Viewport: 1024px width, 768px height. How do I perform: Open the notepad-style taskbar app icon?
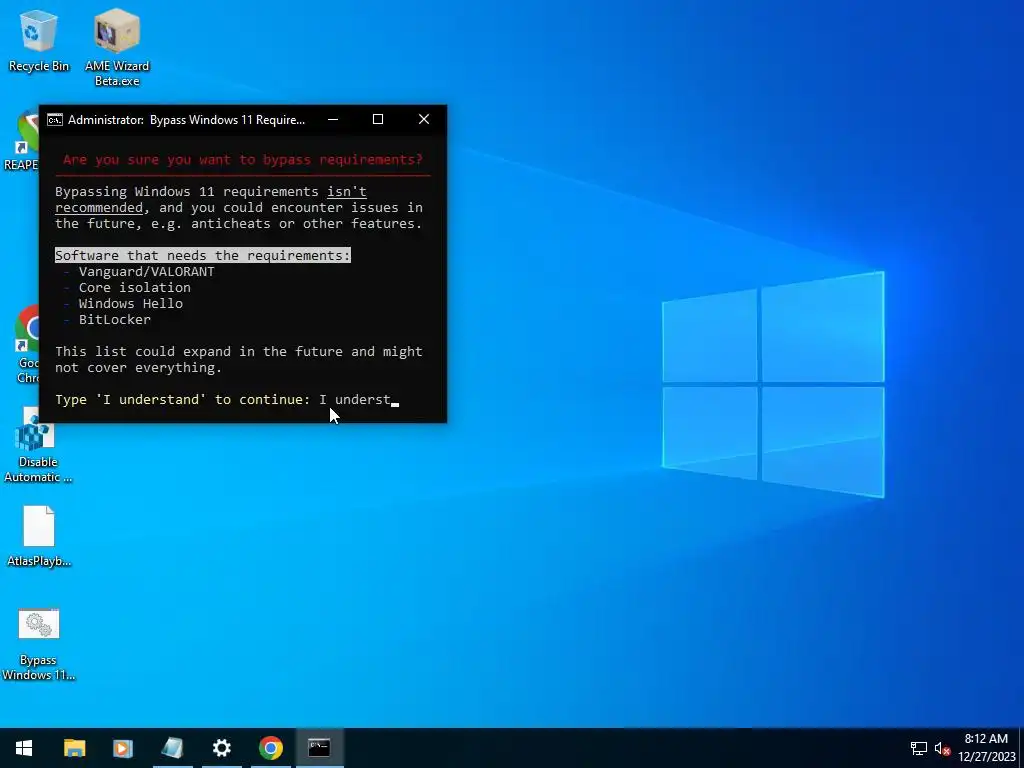pos(172,748)
